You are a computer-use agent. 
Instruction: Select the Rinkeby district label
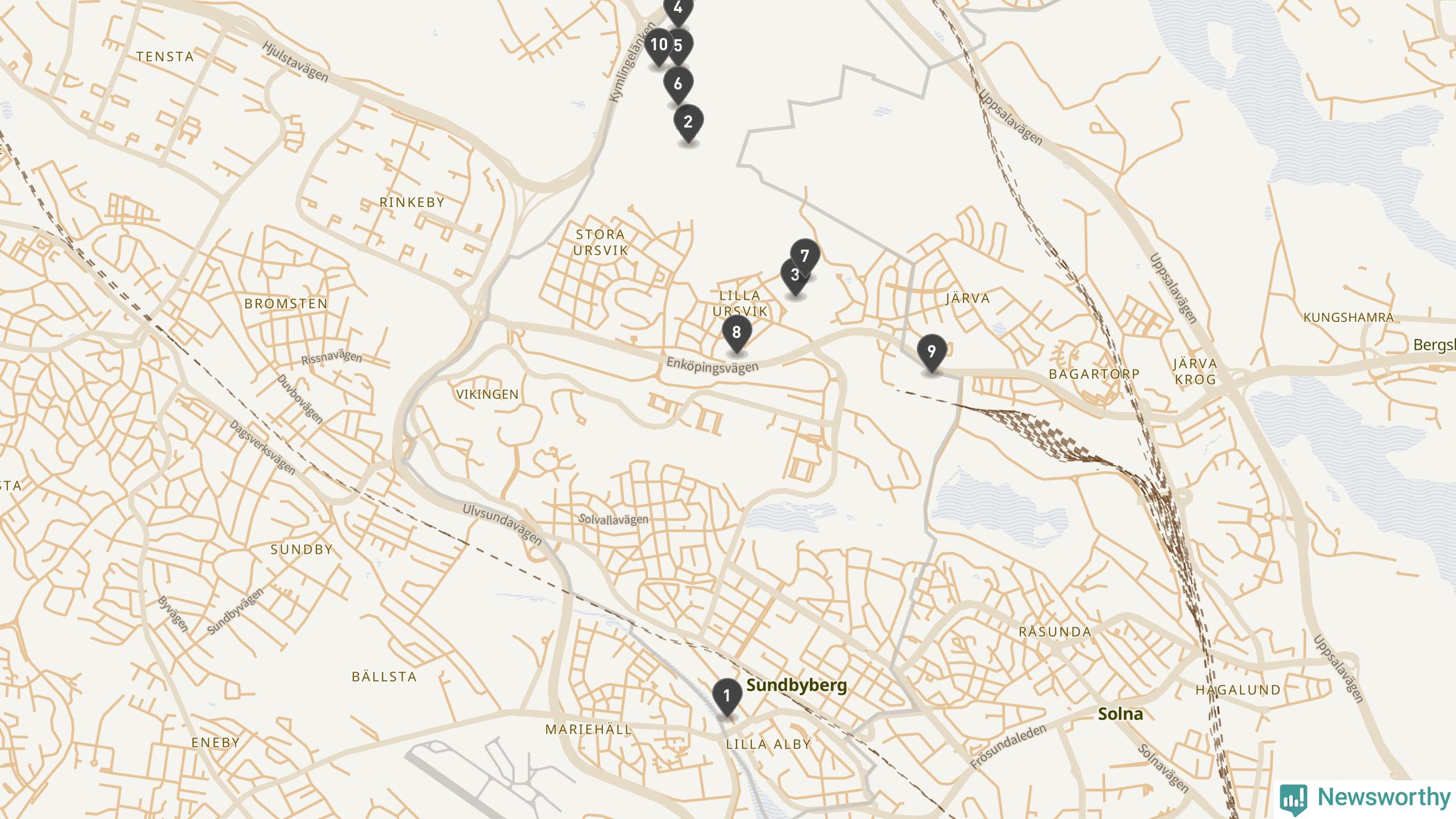coord(412,202)
